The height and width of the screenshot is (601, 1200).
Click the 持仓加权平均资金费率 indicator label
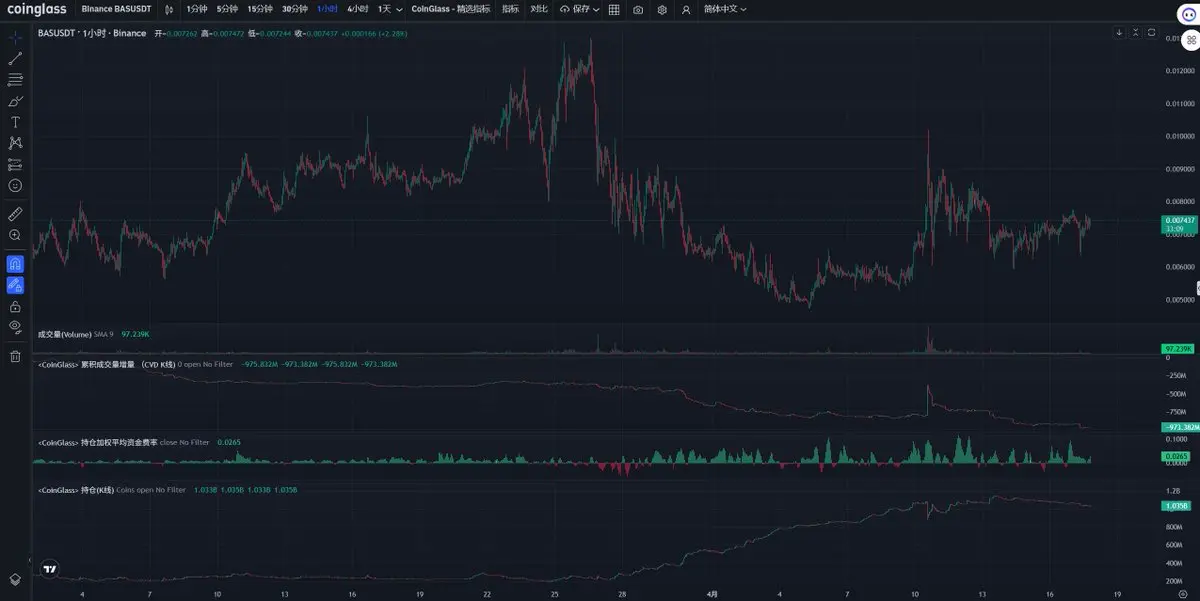tap(96, 442)
